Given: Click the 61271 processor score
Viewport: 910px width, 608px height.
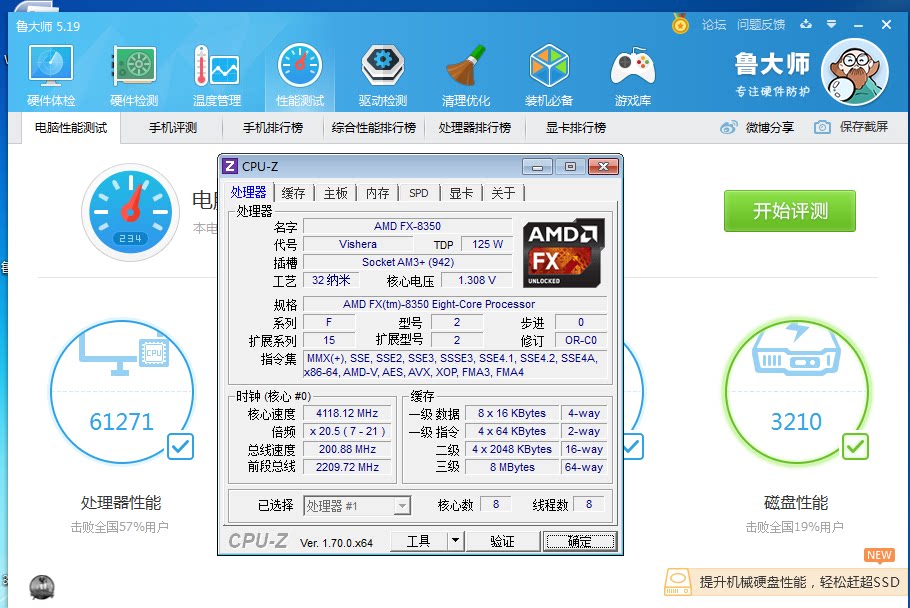Looking at the screenshot, I should click(121, 422).
